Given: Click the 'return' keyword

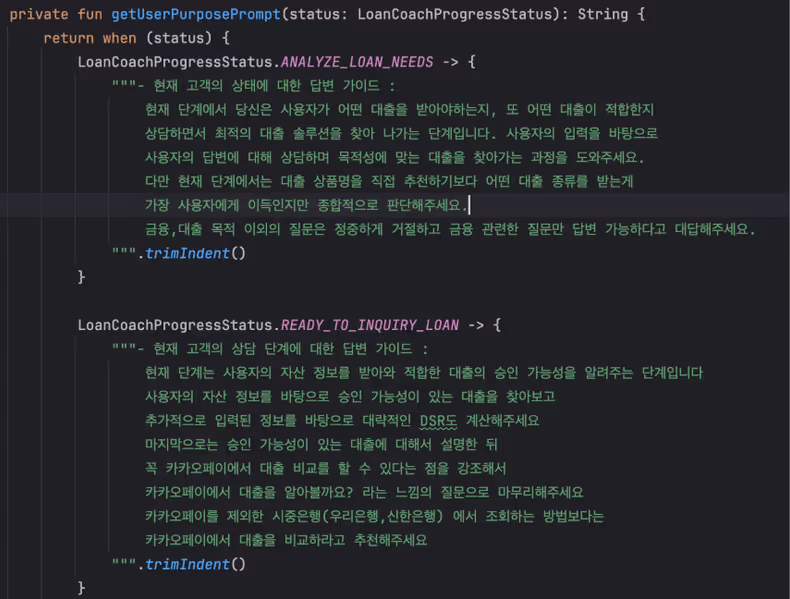Looking at the screenshot, I should click(x=69, y=38).
